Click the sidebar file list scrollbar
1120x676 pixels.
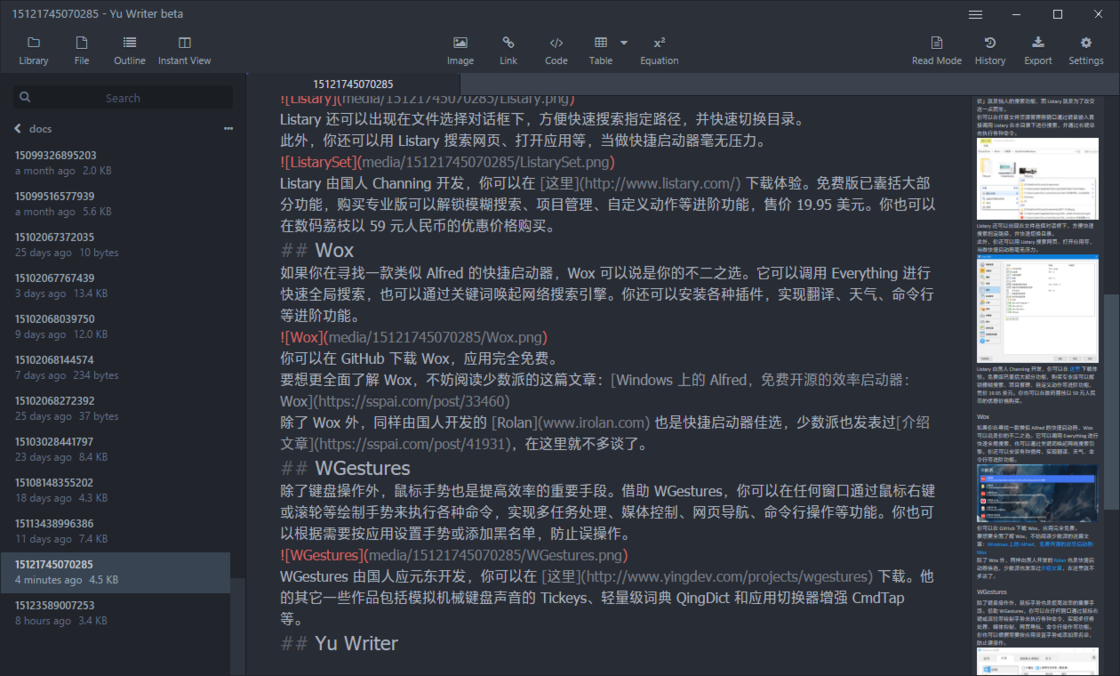(x=238, y=627)
